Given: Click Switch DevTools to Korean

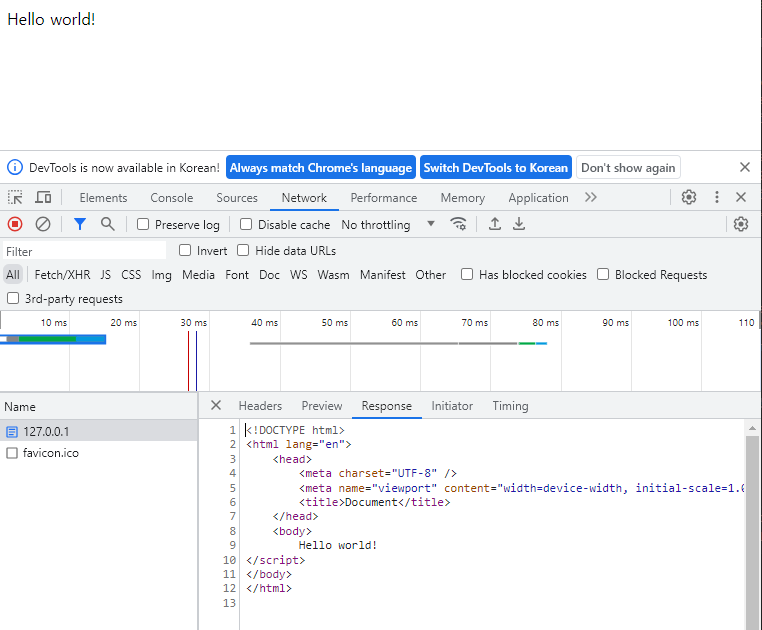Looking at the screenshot, I should coord(496,167).
